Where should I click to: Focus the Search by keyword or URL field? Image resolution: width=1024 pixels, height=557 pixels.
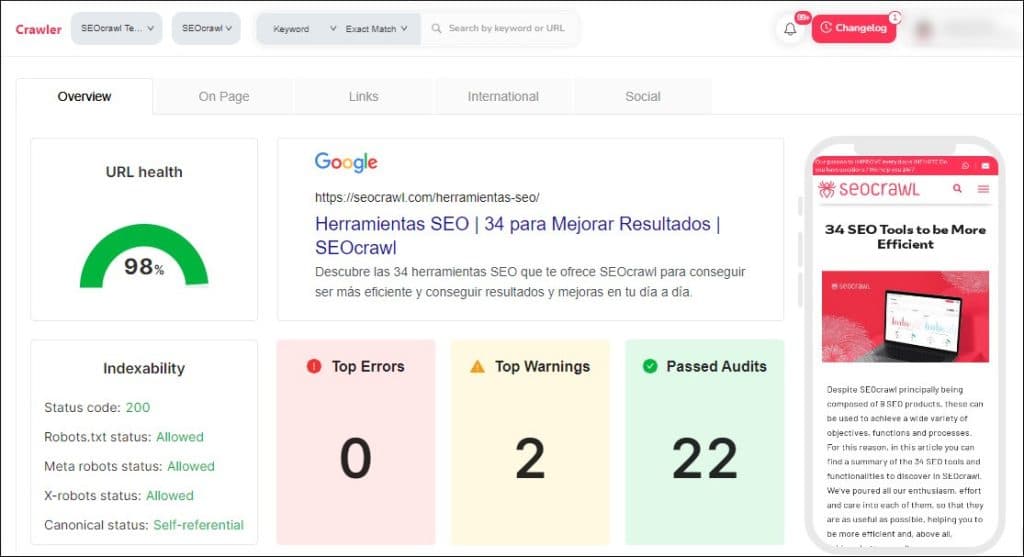pyautogui.click(x=500, y=28)
